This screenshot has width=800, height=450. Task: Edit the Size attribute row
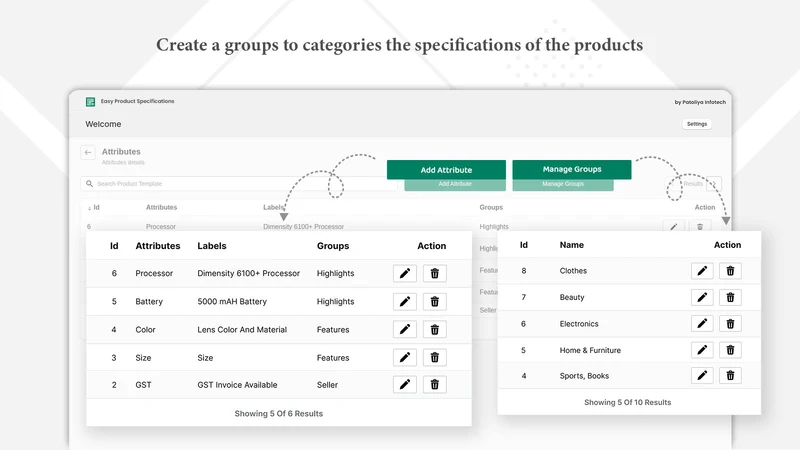pyautogui.click(x=405, y=358)
